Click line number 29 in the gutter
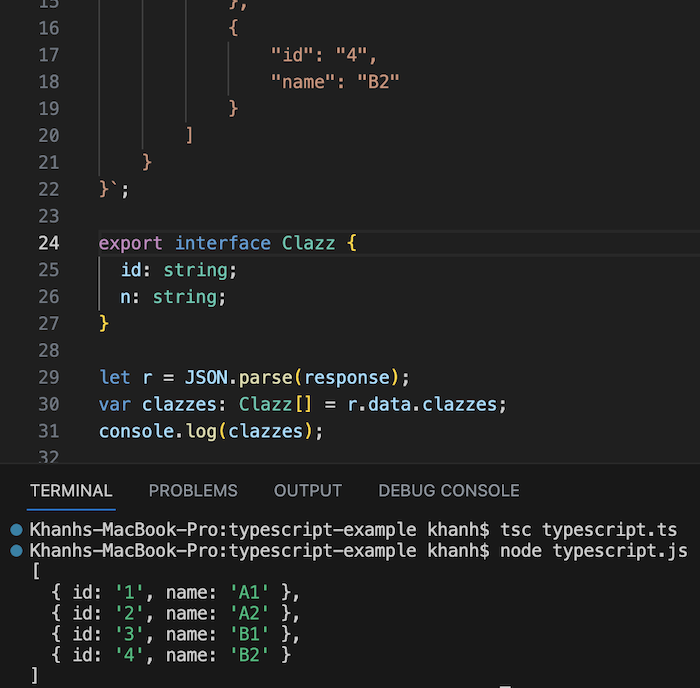 [x=49, y=378]
